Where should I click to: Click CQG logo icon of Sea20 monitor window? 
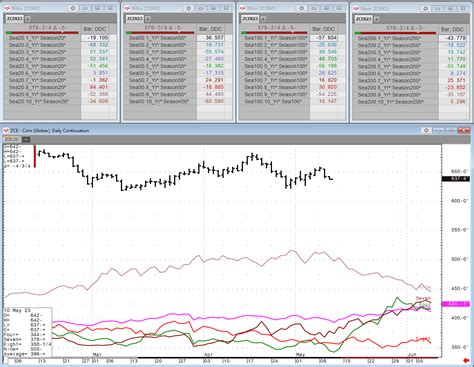[7, 8]
